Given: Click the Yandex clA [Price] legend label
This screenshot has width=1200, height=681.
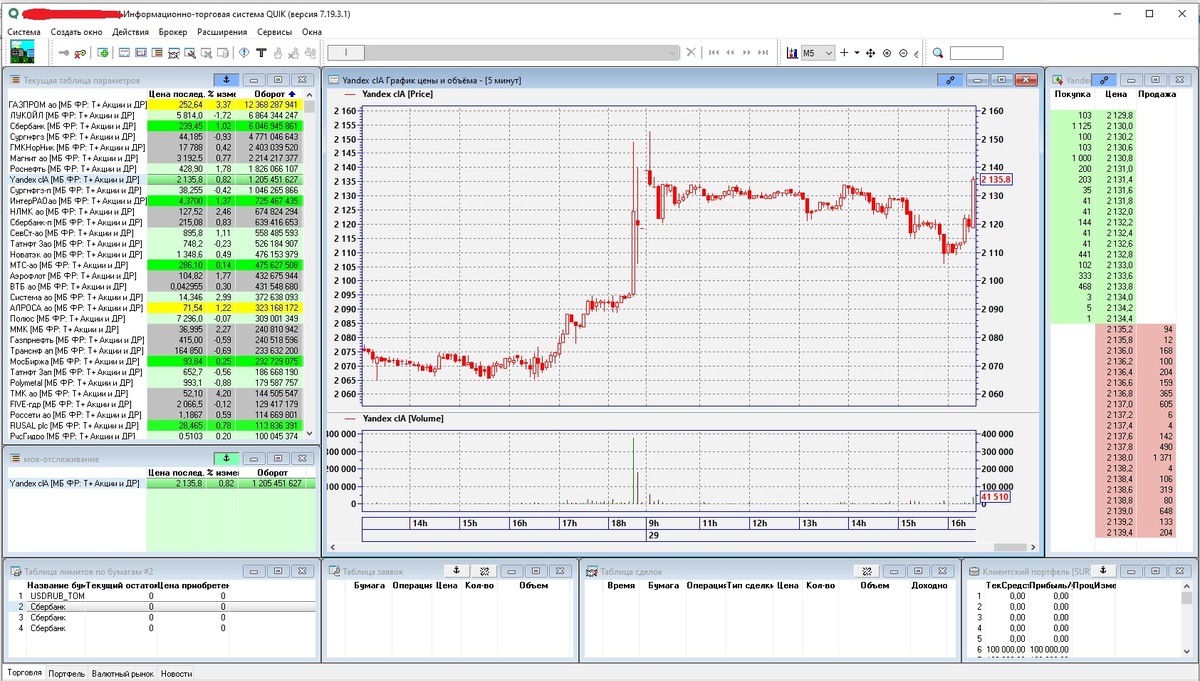Looking at the screenshot, I should [x=398, y=94].
